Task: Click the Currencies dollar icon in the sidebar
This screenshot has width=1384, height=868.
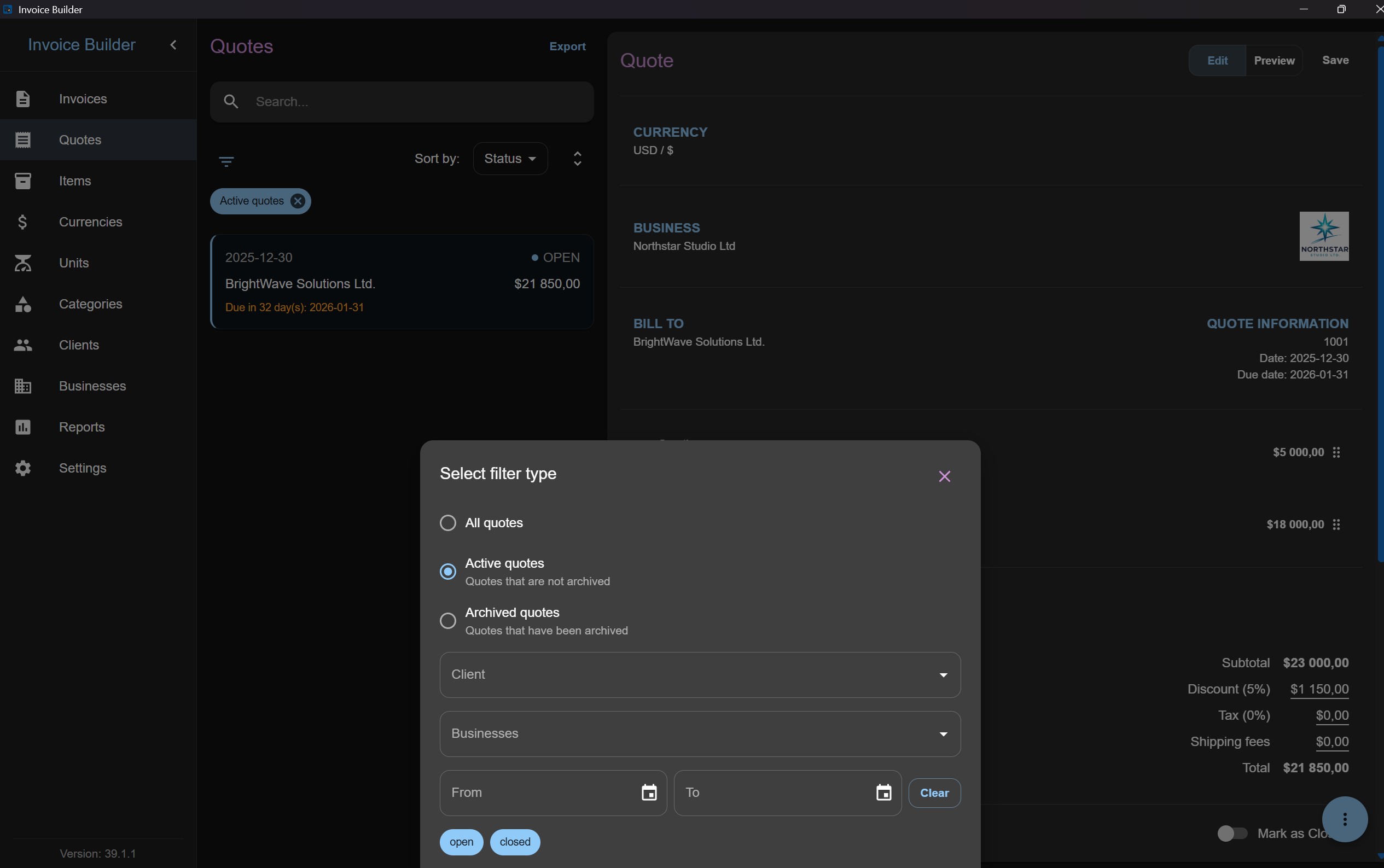Action: tap(22, 222)
